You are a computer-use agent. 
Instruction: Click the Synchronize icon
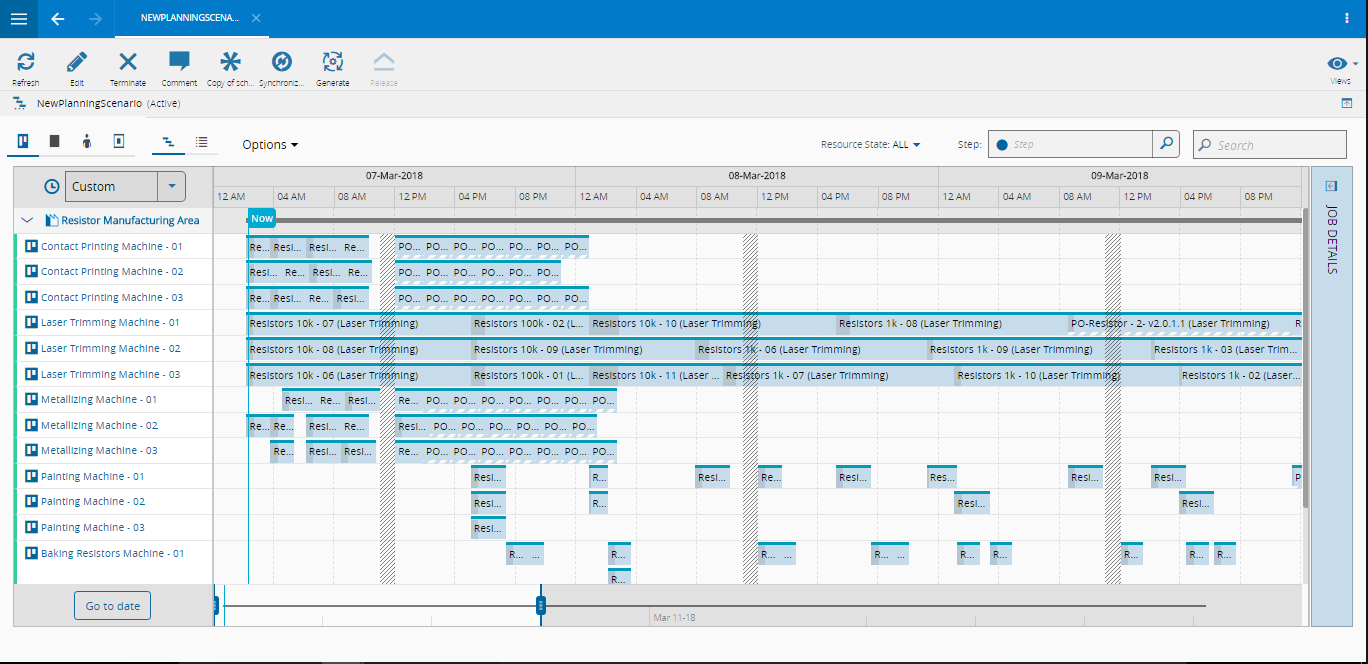[x=281, y=63]
